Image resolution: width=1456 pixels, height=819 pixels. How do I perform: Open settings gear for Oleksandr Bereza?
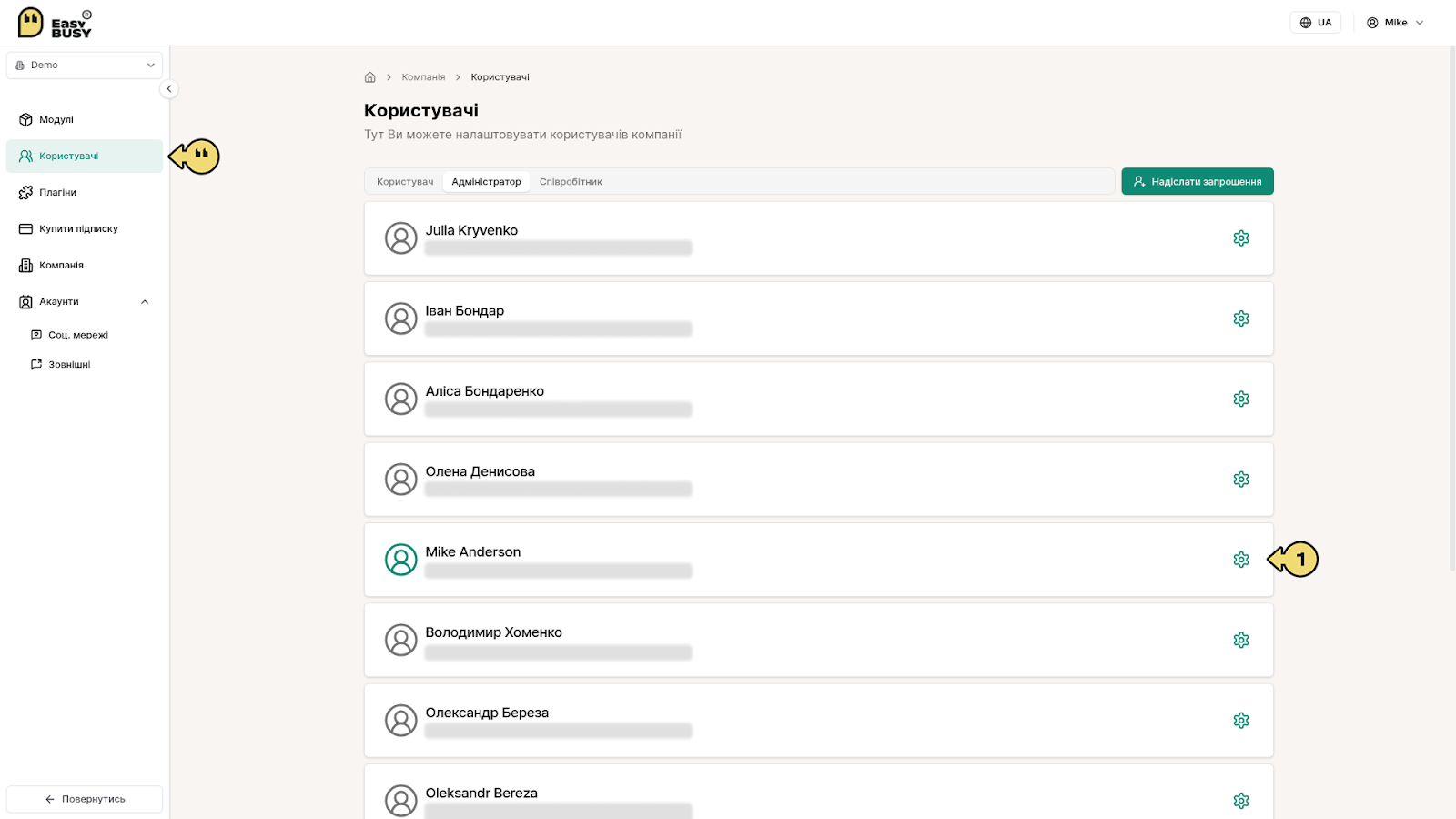click(x=1241, y=801)
